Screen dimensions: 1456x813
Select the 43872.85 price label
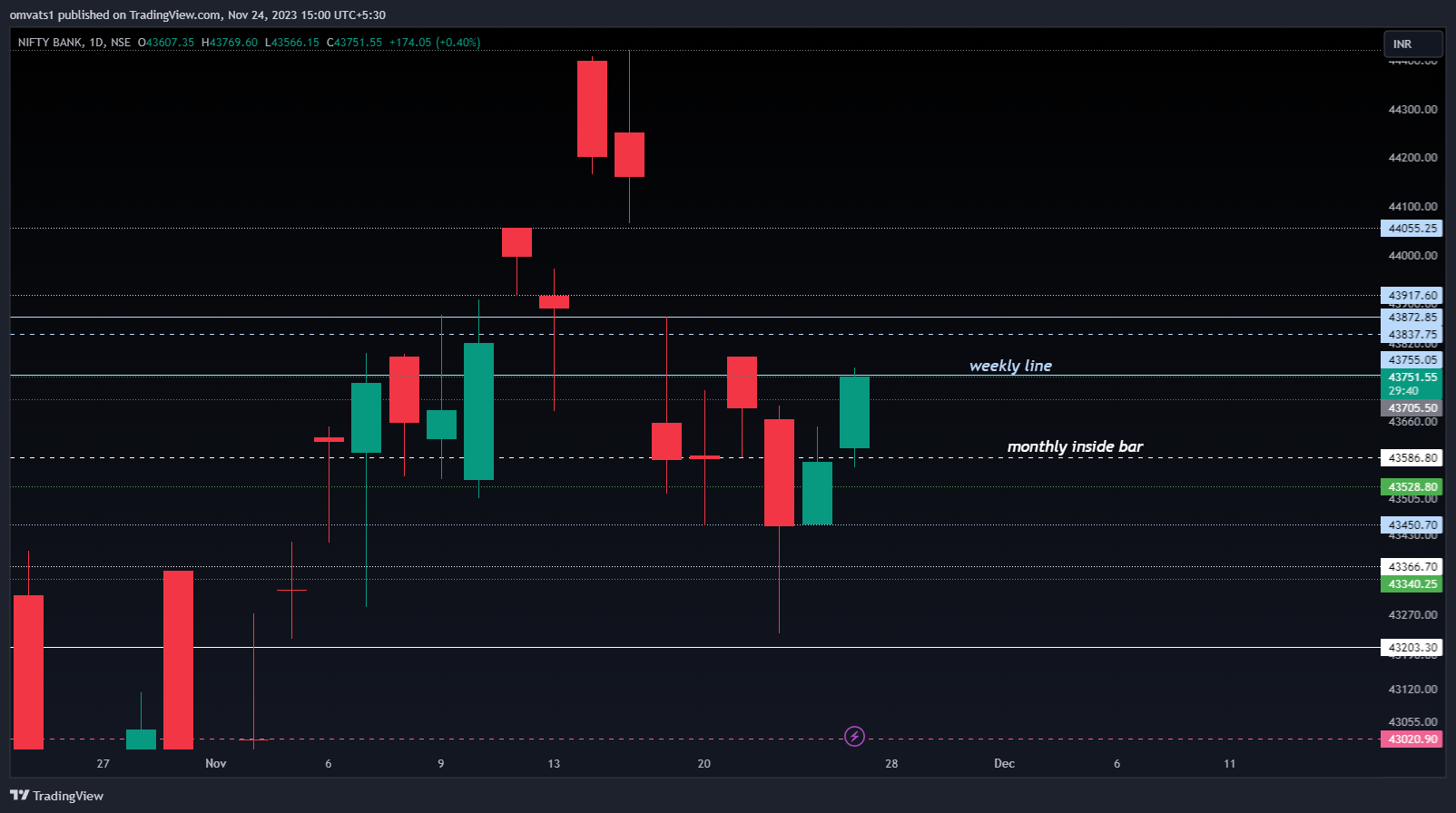pos(1412,318)
